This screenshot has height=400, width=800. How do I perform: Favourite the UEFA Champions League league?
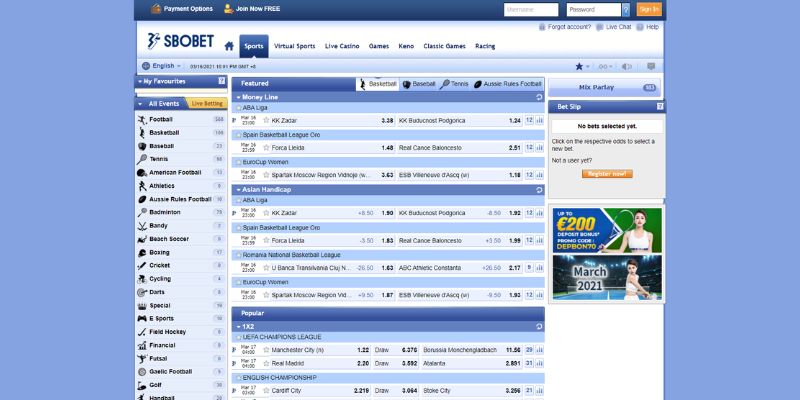[238, 337]
